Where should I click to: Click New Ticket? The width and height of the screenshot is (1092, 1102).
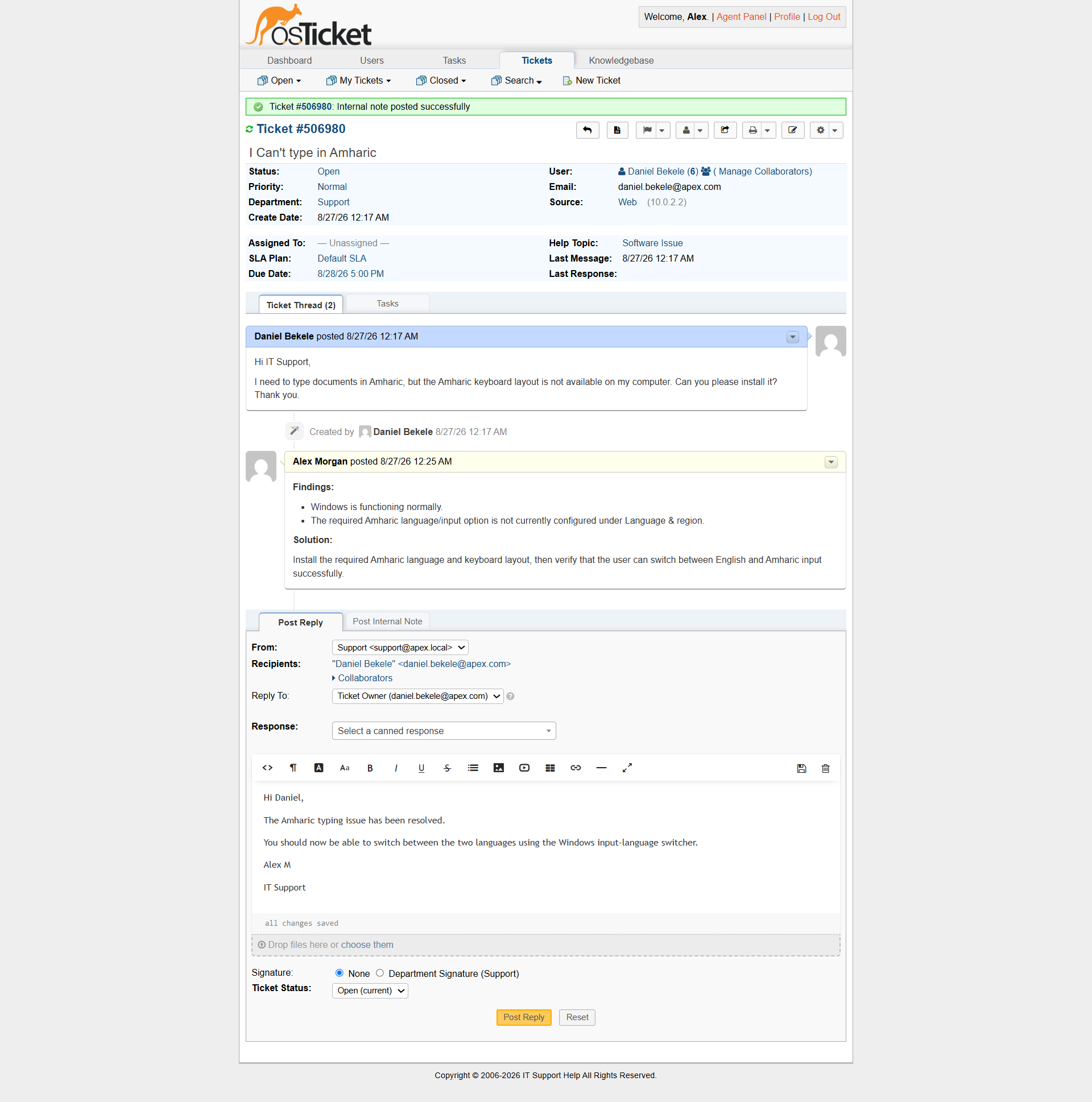pos(591,80)
